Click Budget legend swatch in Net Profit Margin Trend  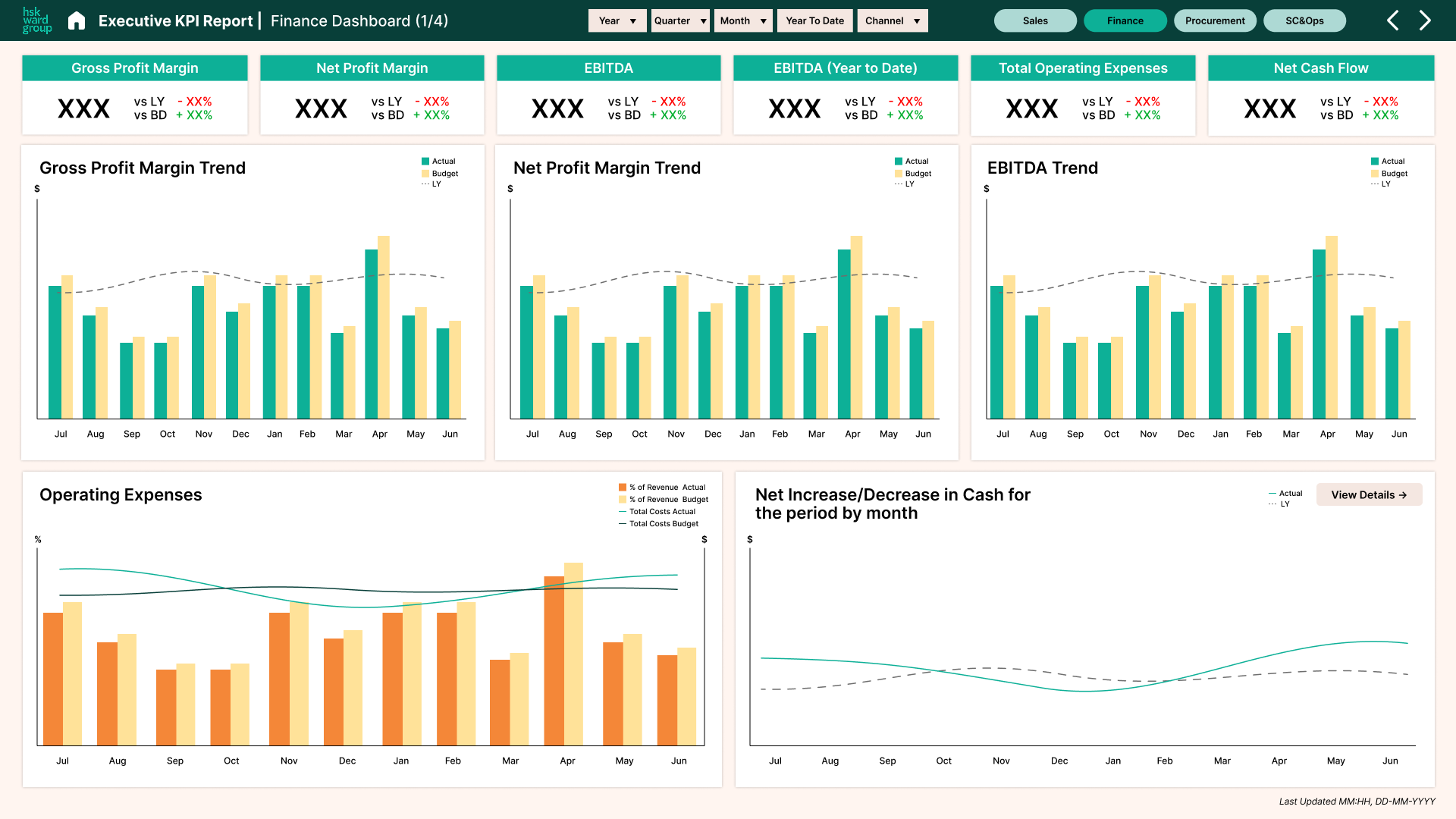[x=899, y=174]
